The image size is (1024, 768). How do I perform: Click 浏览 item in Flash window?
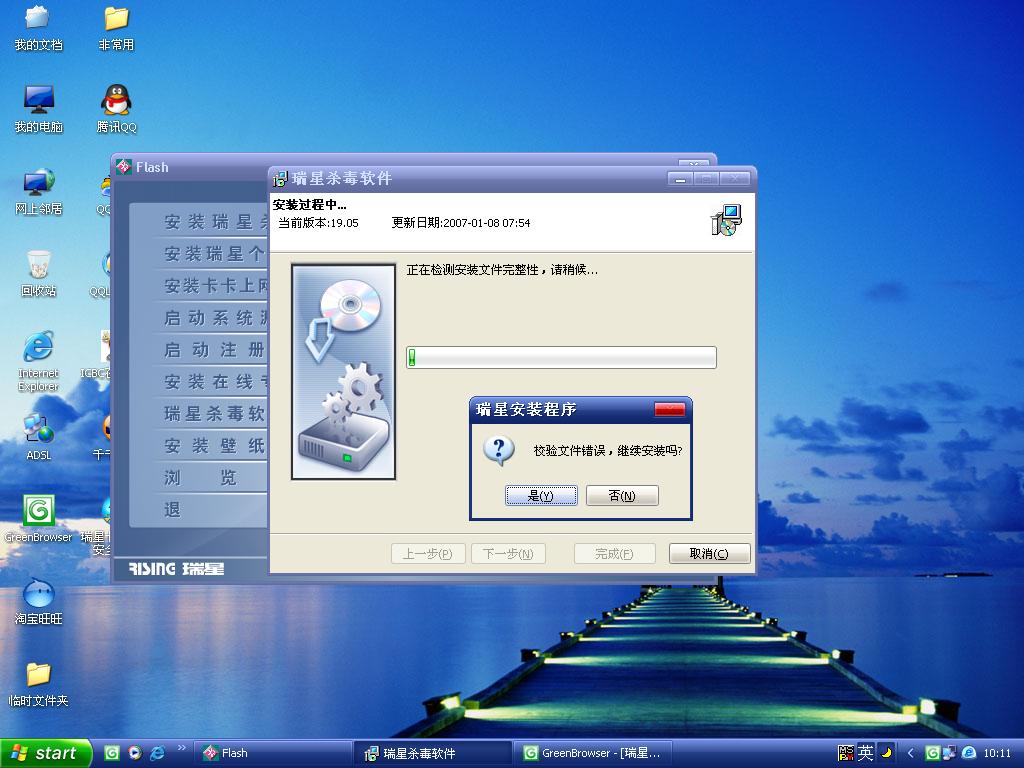[x=200, y=478]
